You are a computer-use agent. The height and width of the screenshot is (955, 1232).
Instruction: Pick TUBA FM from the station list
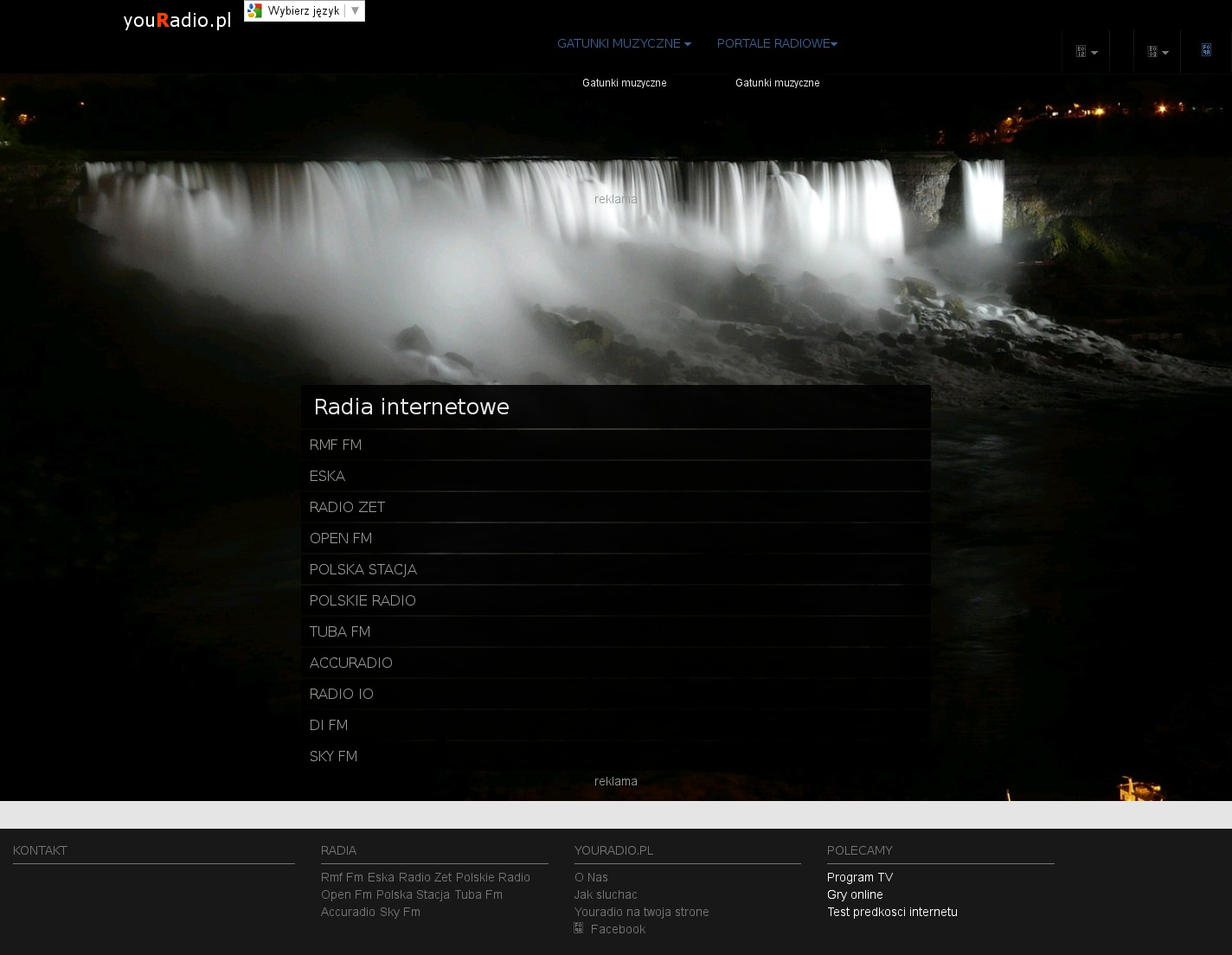point(339,631)
